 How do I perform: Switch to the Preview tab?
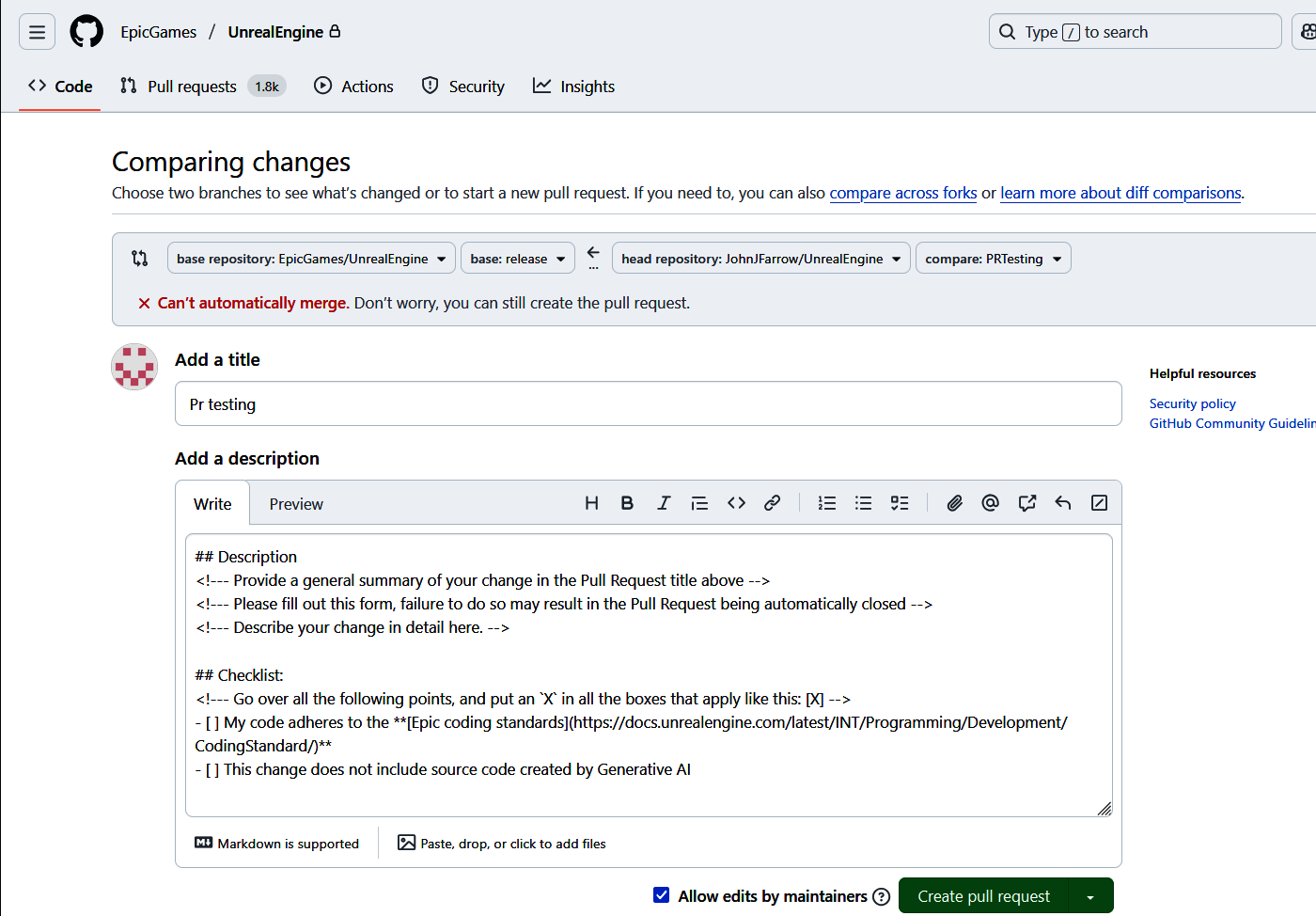[296, 504]
